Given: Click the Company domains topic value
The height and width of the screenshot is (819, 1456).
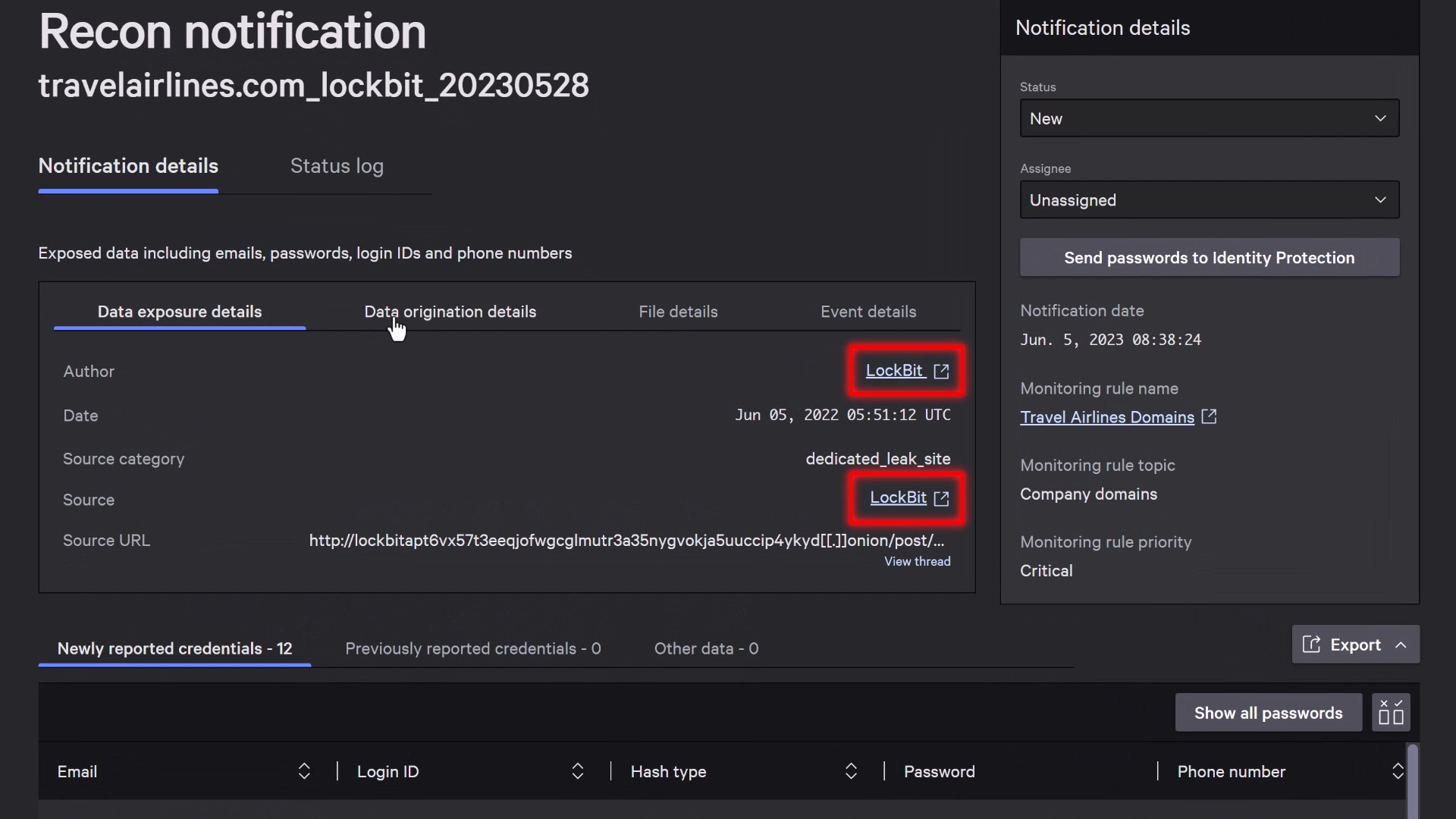Looking at the screenshot, I should [x=1088, y=494].
